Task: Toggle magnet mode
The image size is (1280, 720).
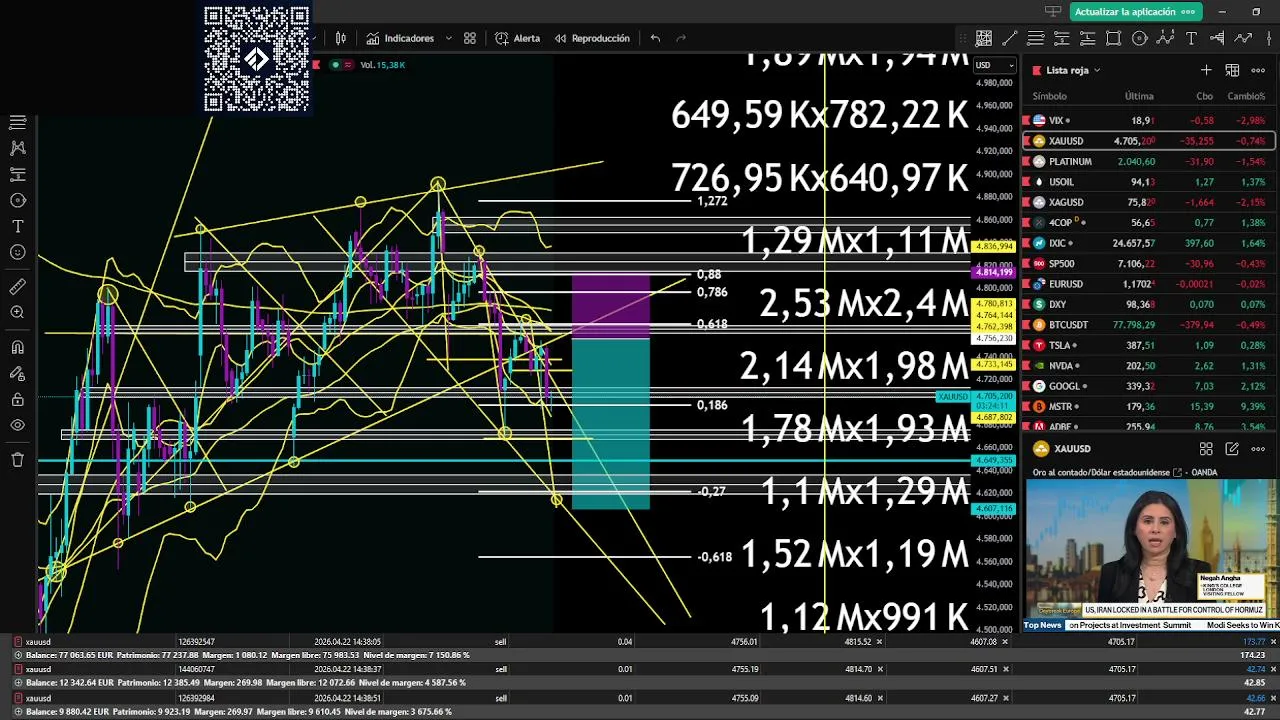Action: coord(17,348)
